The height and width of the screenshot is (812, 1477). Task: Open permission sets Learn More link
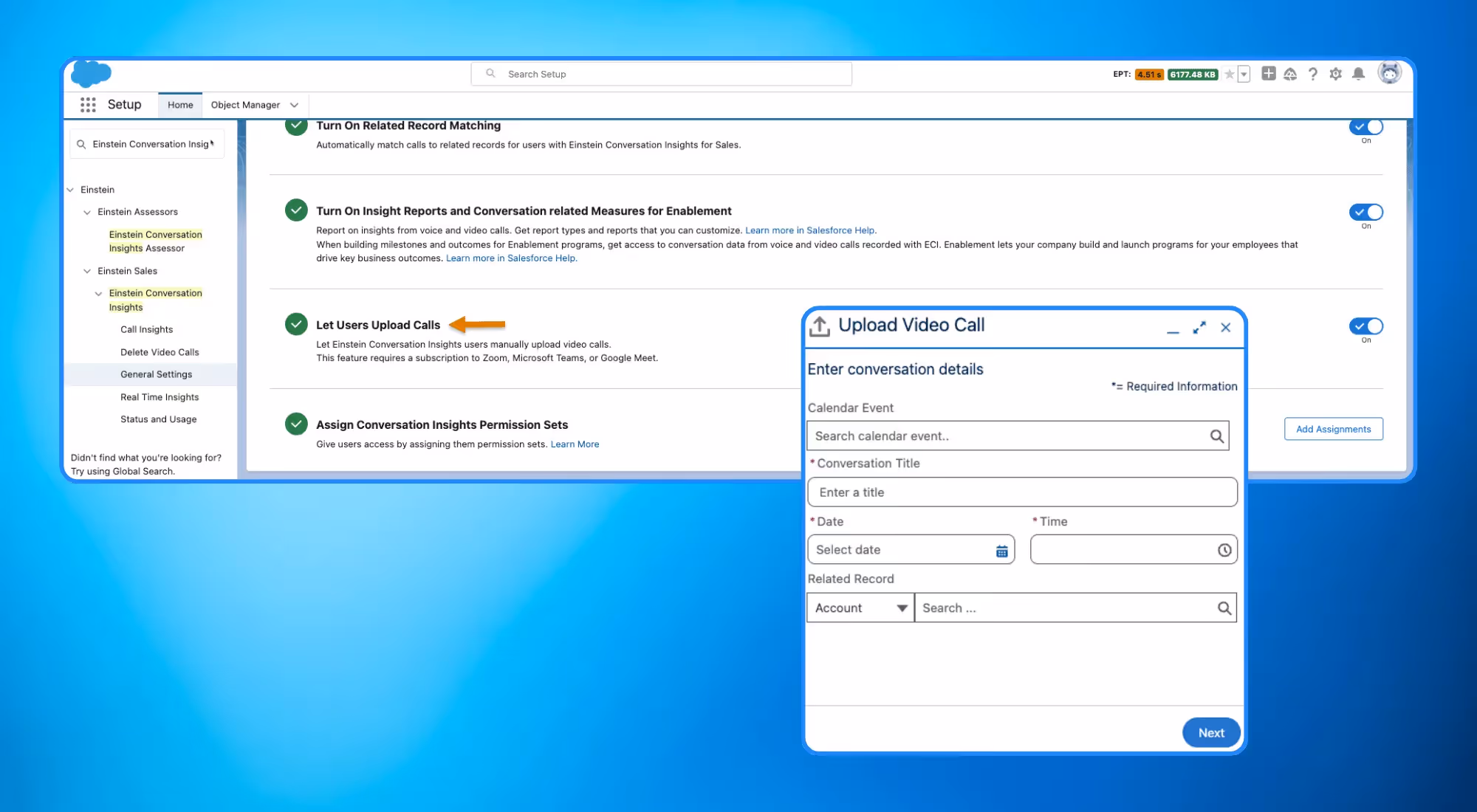point(575,444)
